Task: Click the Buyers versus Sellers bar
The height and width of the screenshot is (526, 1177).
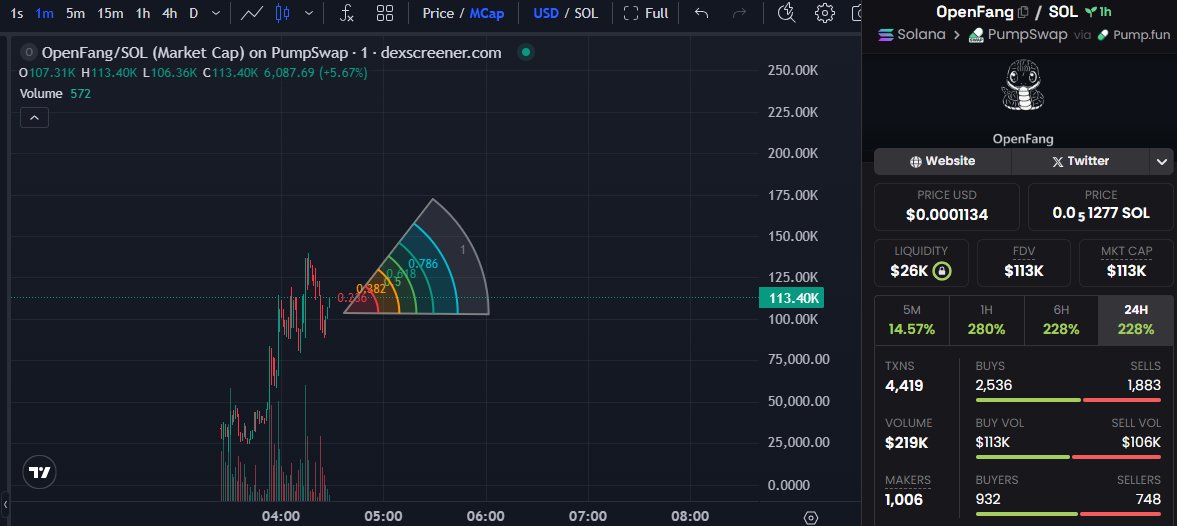Action: (1068, 514)
